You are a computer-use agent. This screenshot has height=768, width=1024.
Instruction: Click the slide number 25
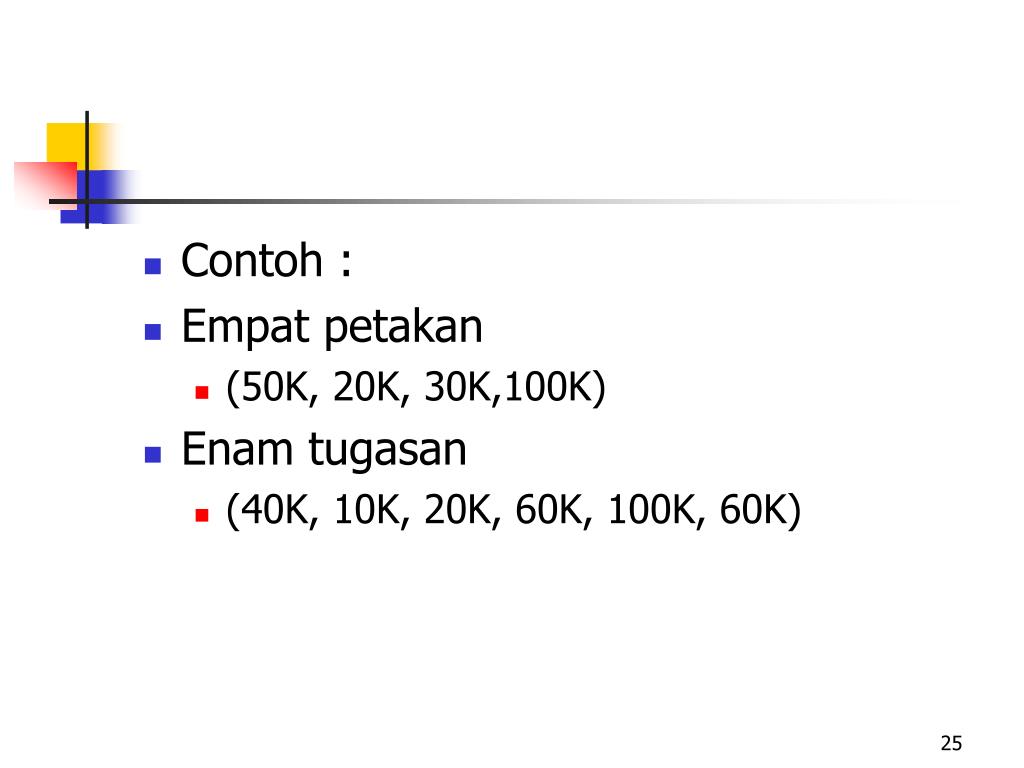[952, 743]
